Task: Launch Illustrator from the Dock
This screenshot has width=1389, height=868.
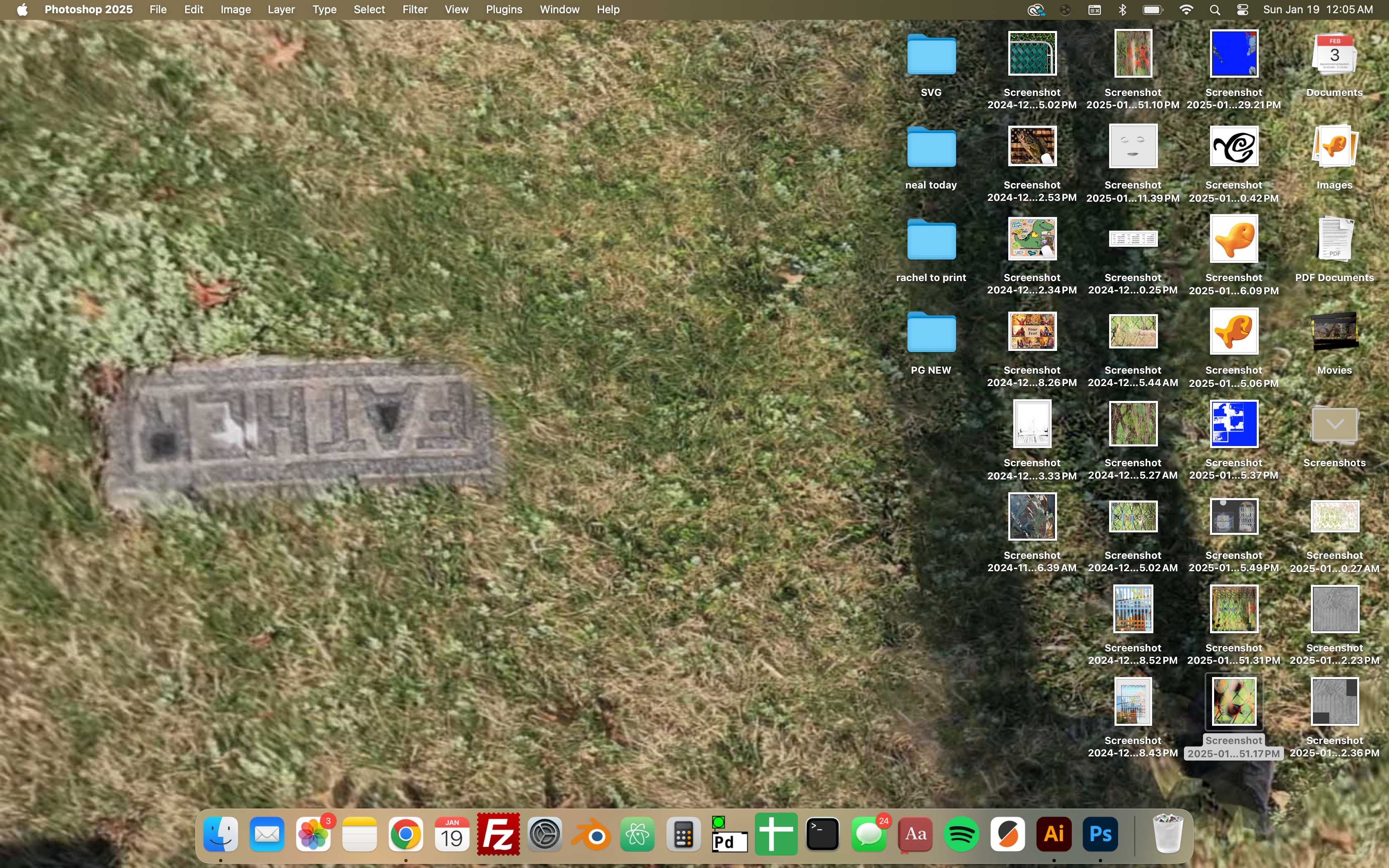Action: pos(1053,834)
